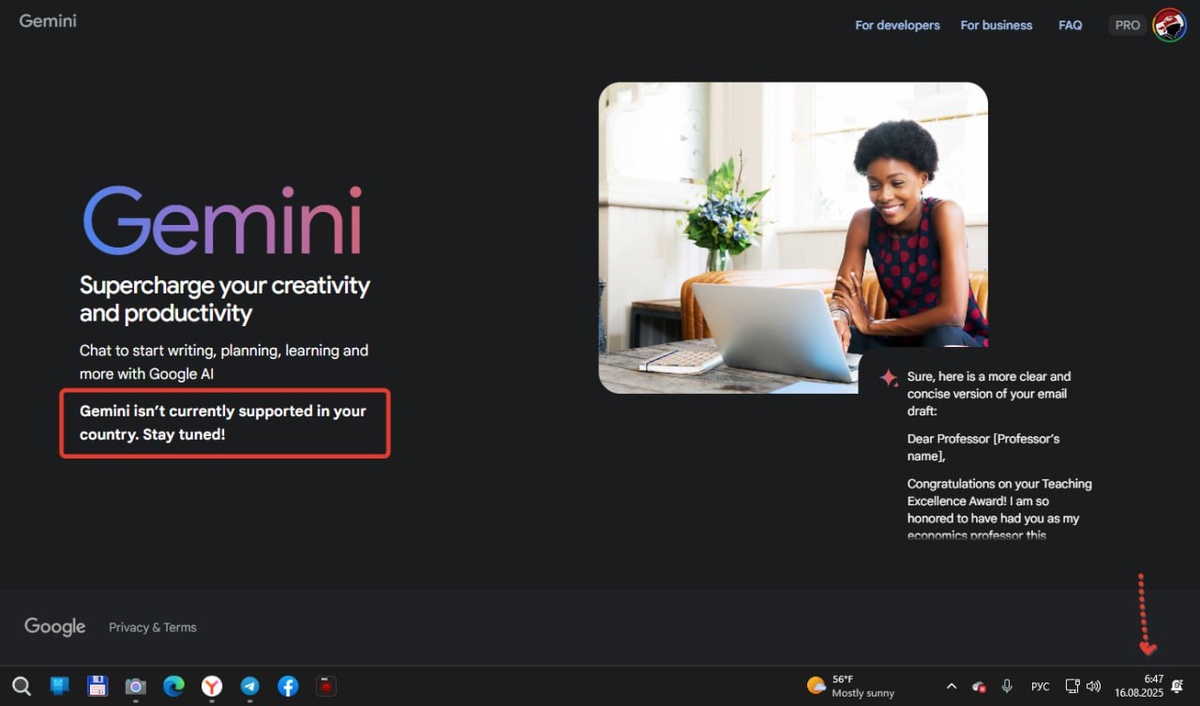Image resolution: width=1200 pixels, height=706 pixels.
Task: Click the Gemini logo in the header
Action: (x=48, y=21)
